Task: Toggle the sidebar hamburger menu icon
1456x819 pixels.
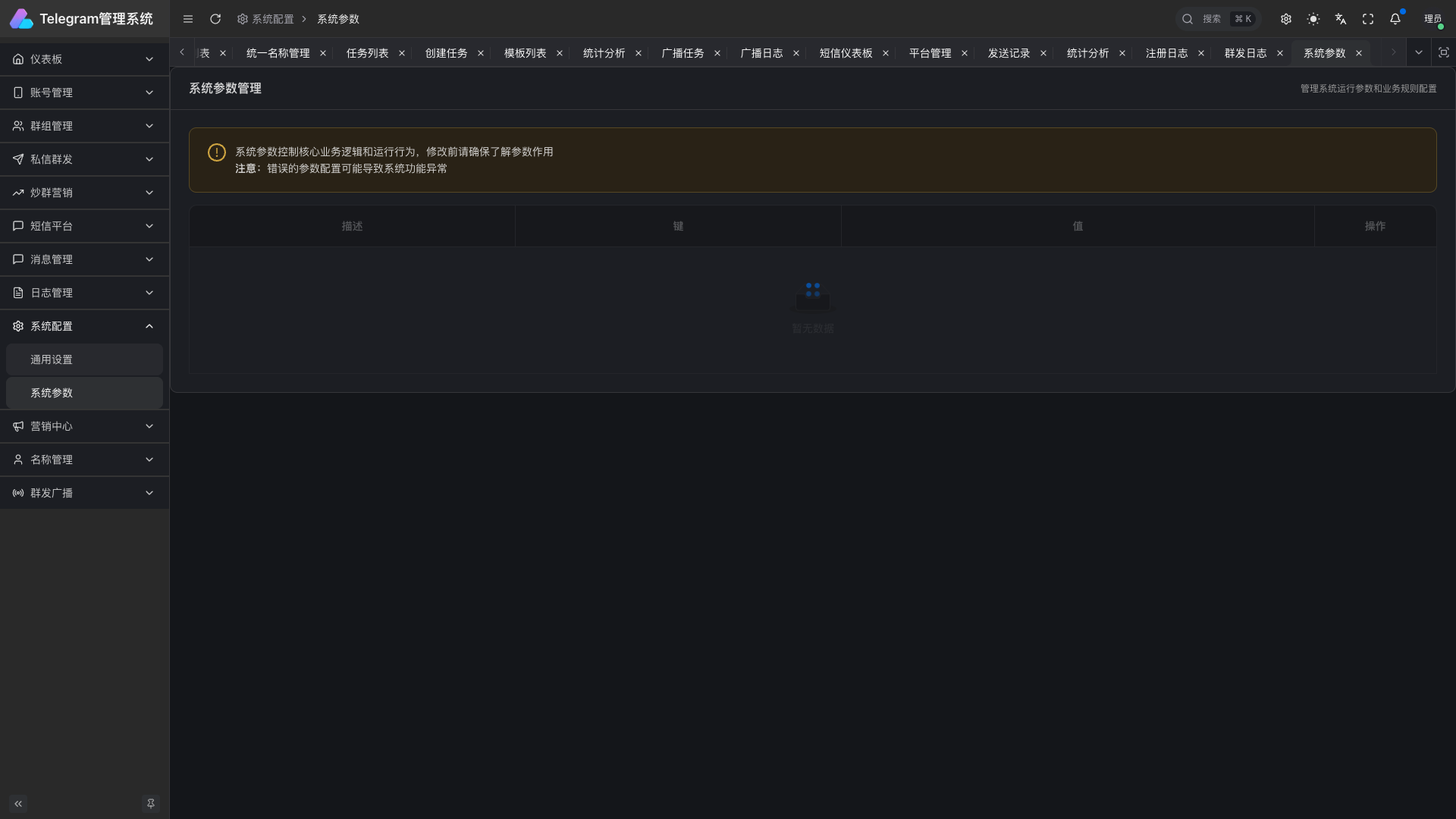Action: (x=188, y=19)
